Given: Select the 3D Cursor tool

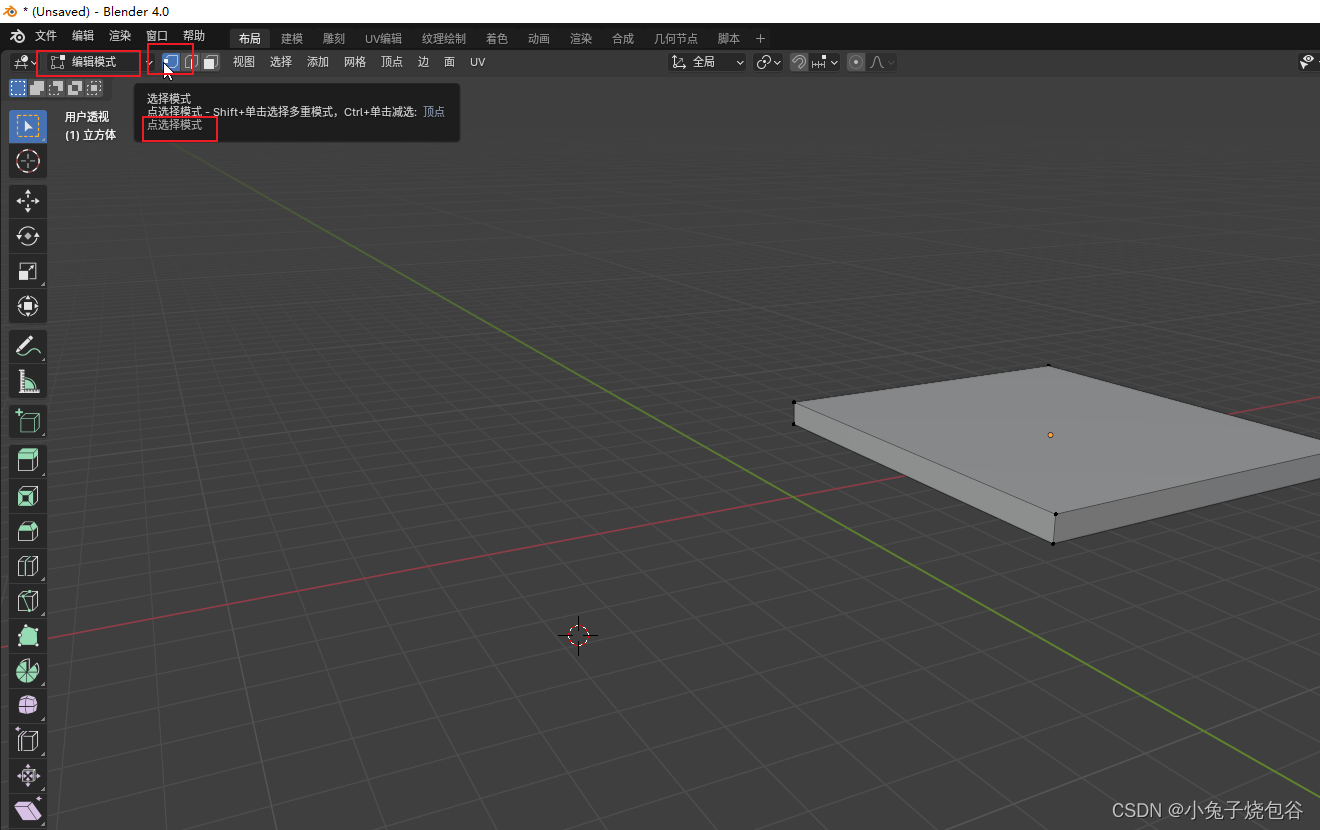Looking at the screenshot, I should (x=28, y=161).
